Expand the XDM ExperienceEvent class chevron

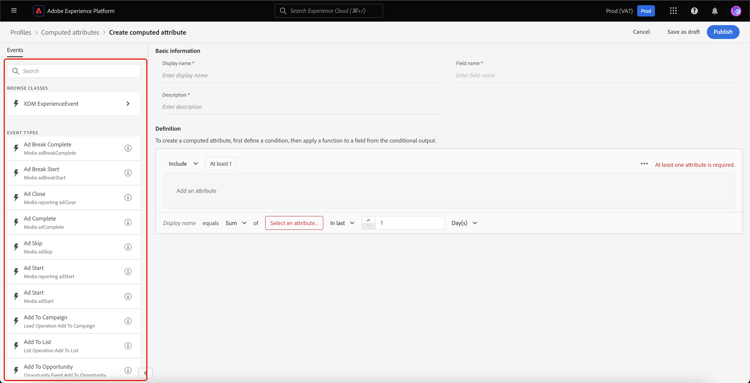[x=128, y=104]
